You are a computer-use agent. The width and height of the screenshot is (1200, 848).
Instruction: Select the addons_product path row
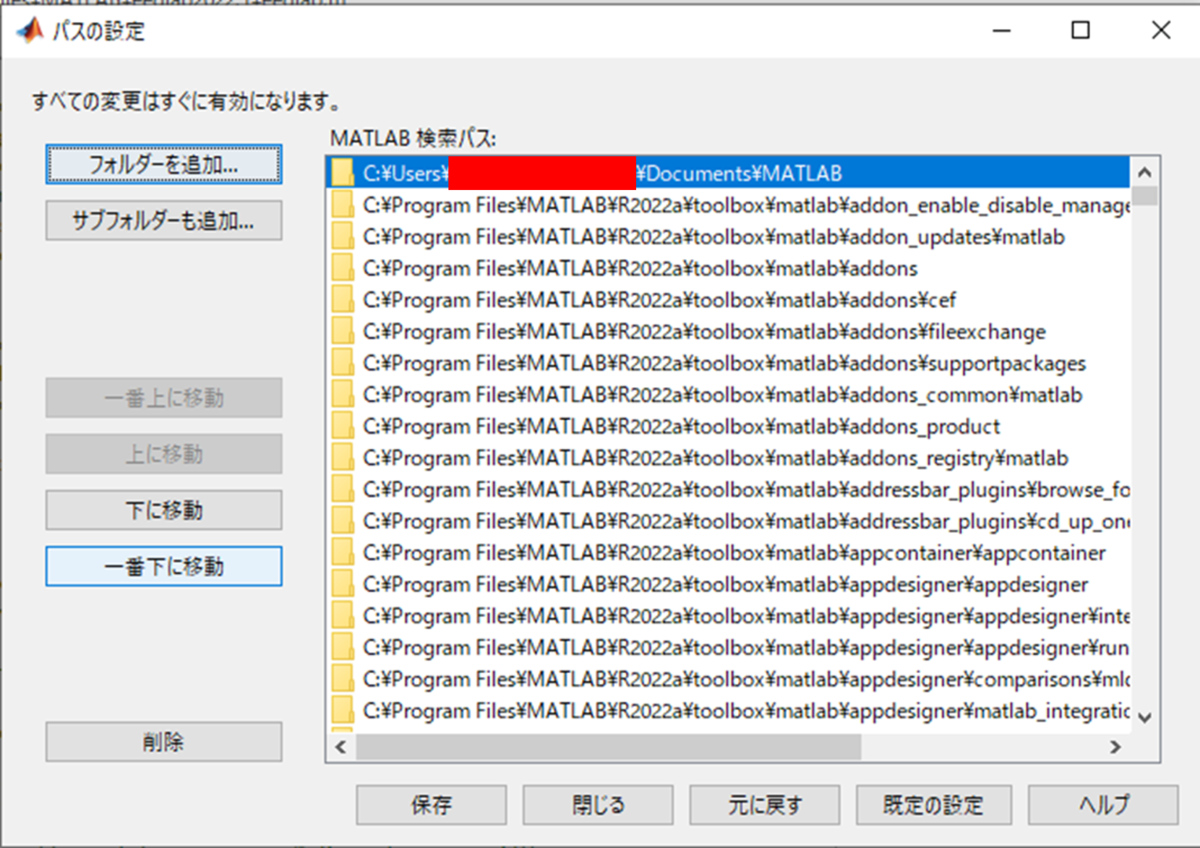[x=730, y=427]
